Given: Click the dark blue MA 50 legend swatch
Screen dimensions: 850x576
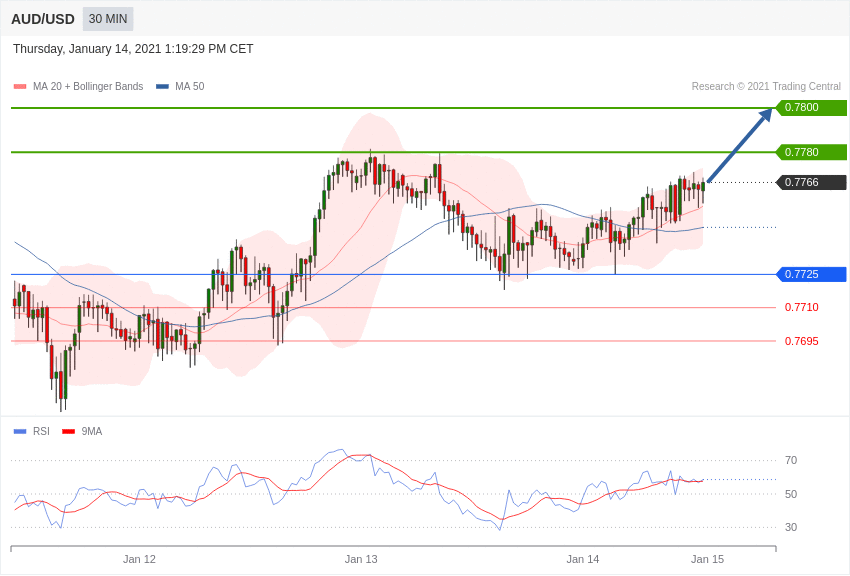Looking at the screenshot, I should coord(162,87).
